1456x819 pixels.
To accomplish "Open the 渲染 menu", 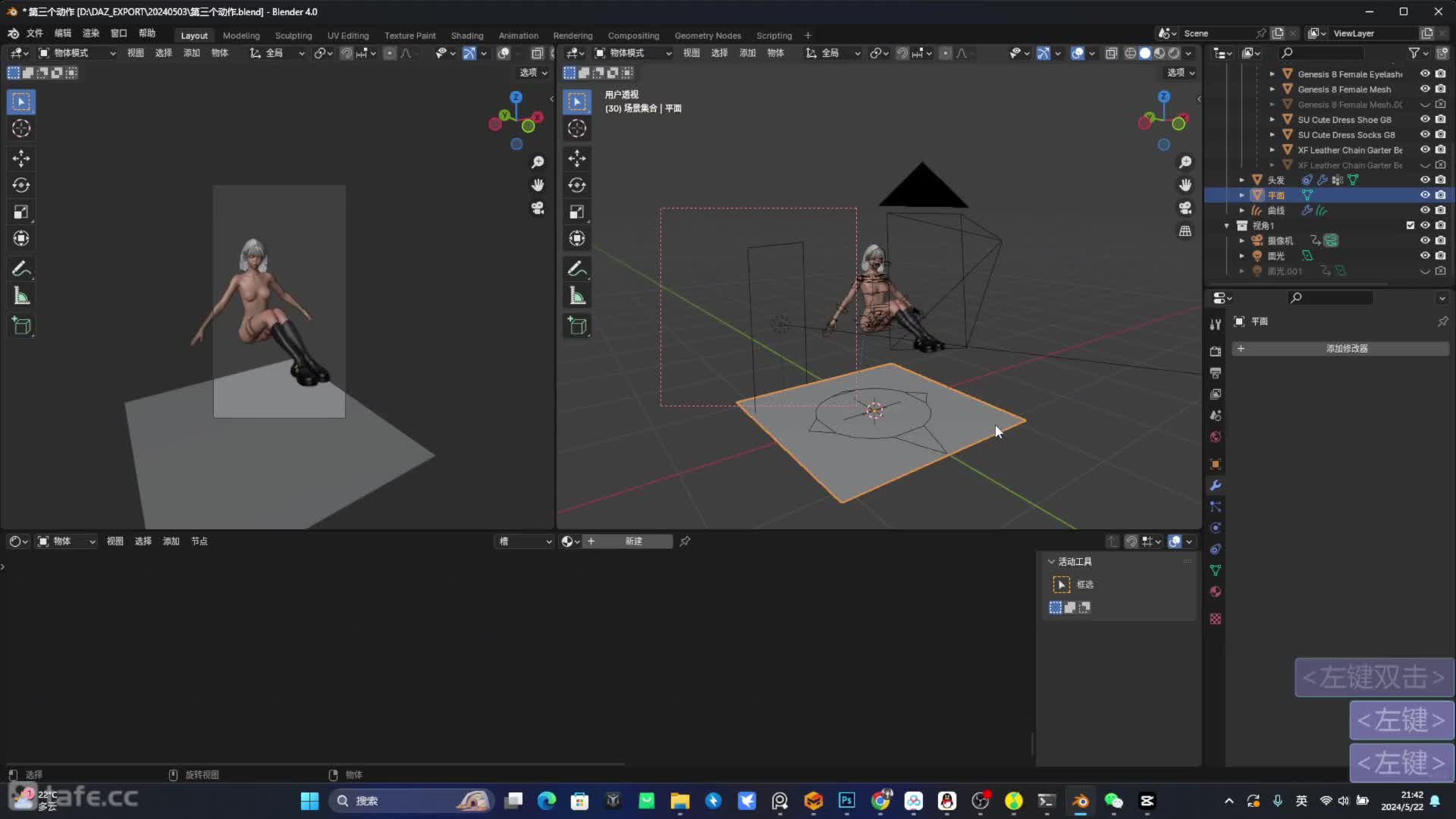I will [91, 33].
